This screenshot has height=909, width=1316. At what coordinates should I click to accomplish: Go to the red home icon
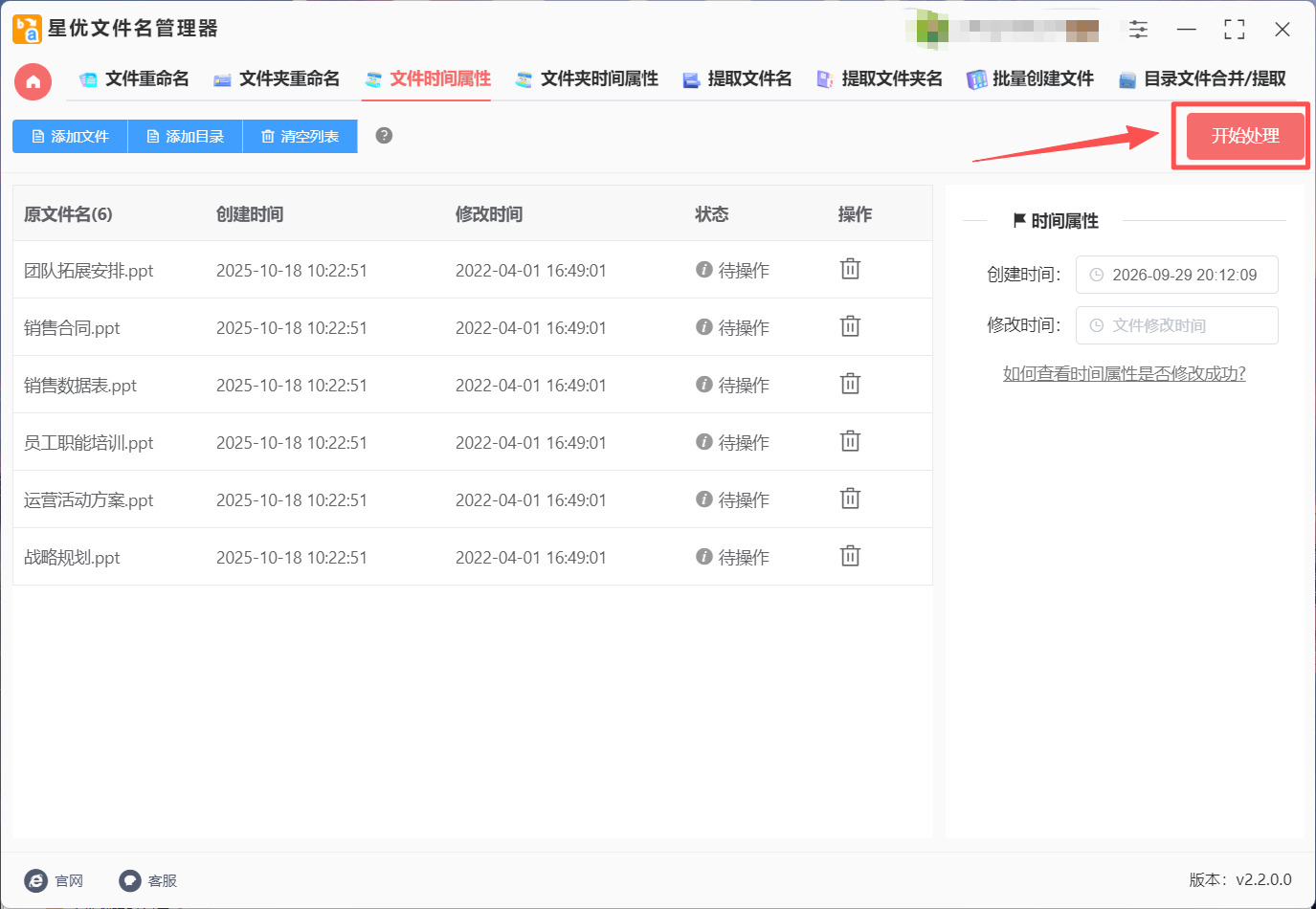tap(33, 81)
